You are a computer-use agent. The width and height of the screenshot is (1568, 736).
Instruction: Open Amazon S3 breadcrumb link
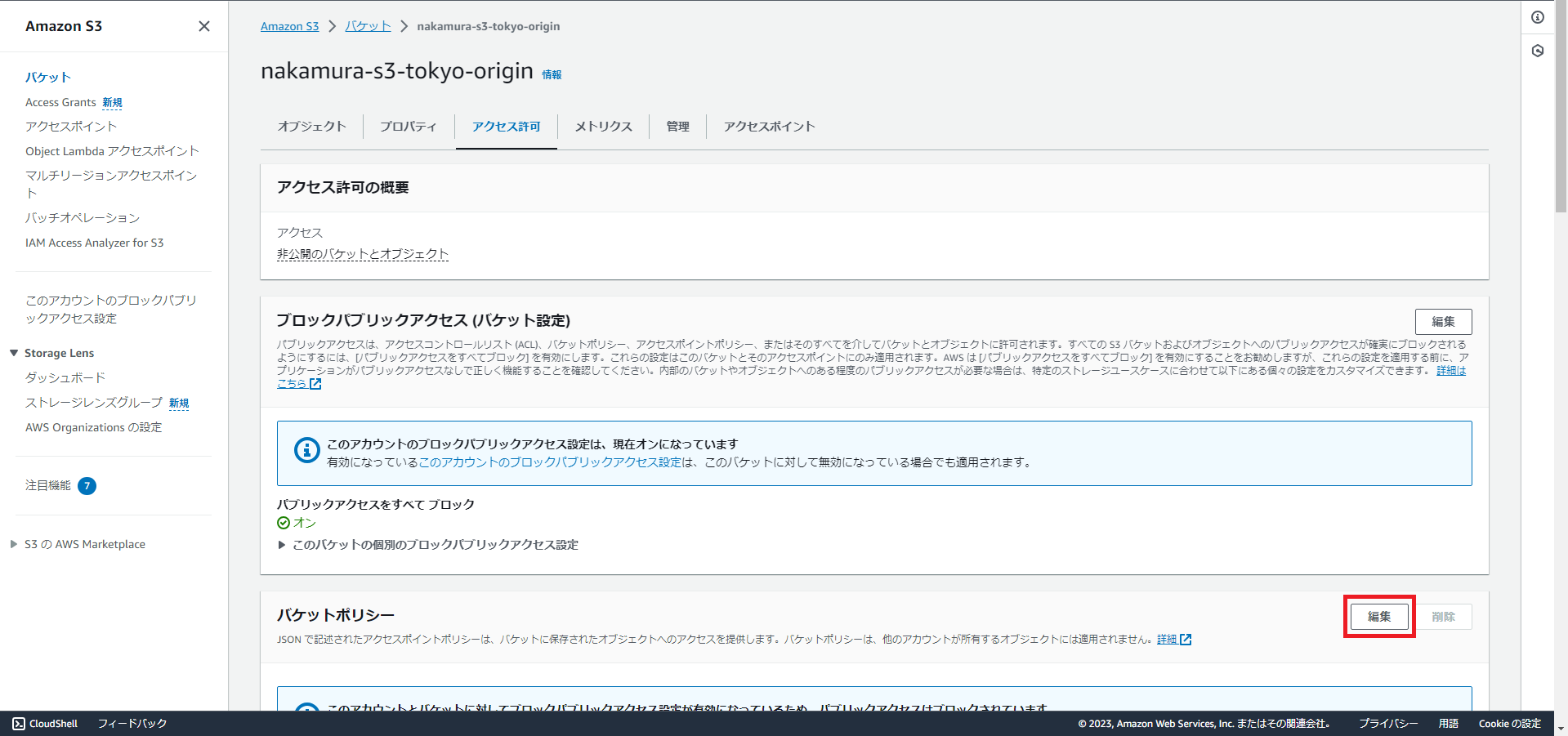tap(289, 26)
